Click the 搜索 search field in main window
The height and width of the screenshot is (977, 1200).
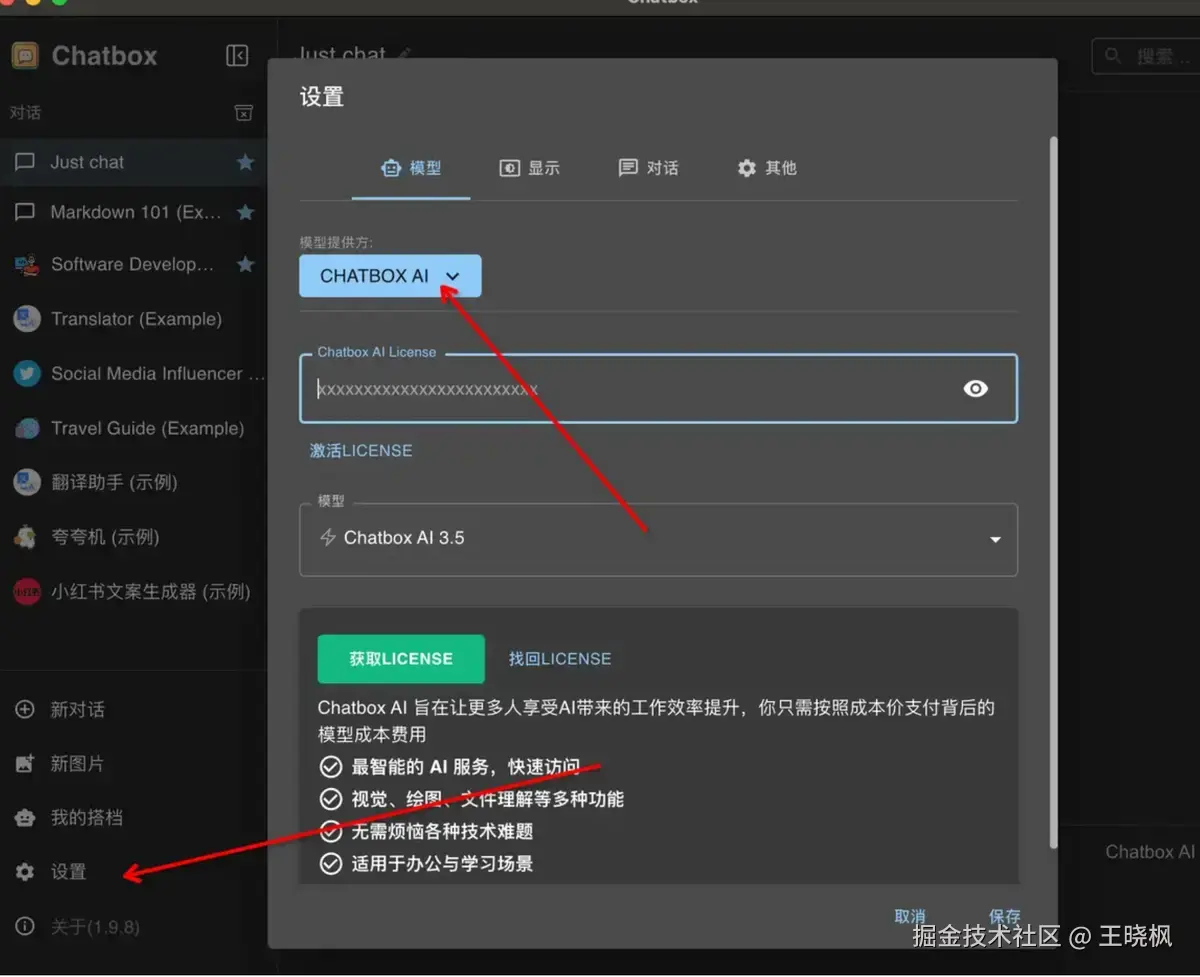tap(1146, 56)
